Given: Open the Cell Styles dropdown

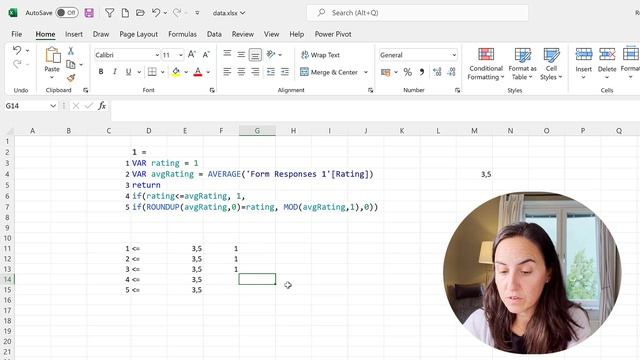Looking at the screenshot, I should click(551, 64).
